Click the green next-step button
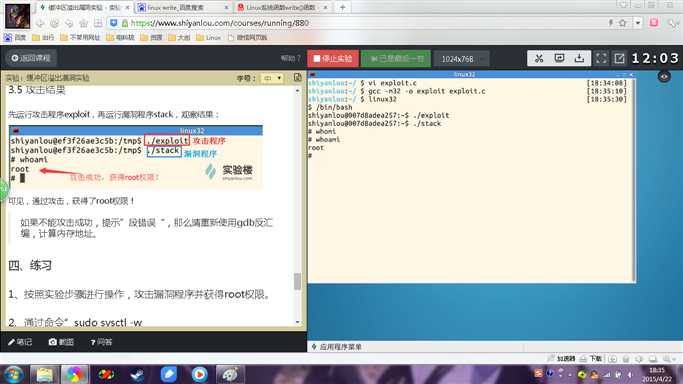The height and width of the screenshot is (384, 683). click(396, 58)
